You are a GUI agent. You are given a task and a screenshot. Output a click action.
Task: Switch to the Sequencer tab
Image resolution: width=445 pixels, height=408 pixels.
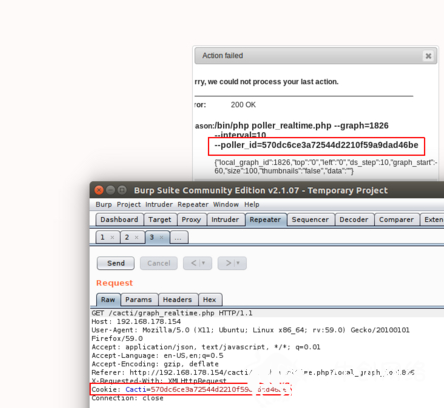point(310,220)
